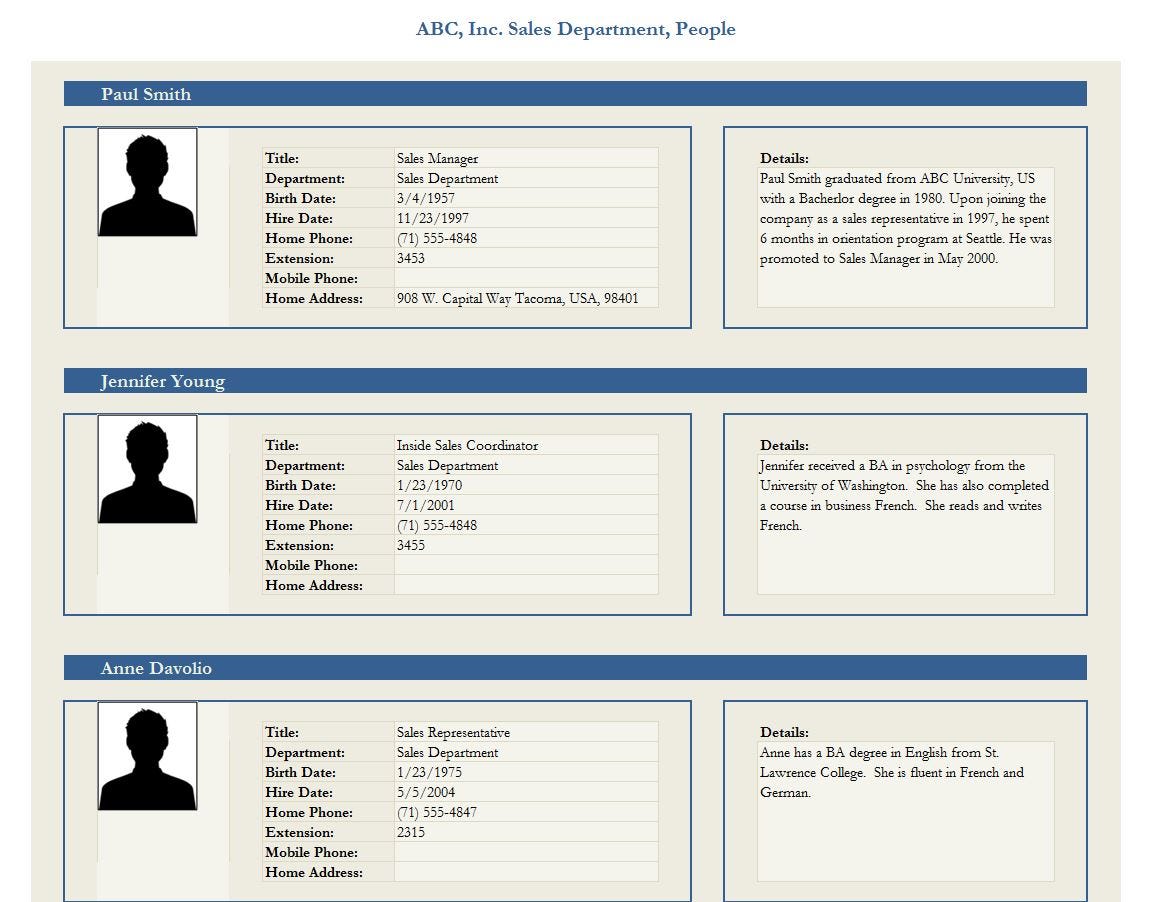Select the Anne Davolio header bar
This screenshot has height=902, width=1150.
tap(575, 667)
